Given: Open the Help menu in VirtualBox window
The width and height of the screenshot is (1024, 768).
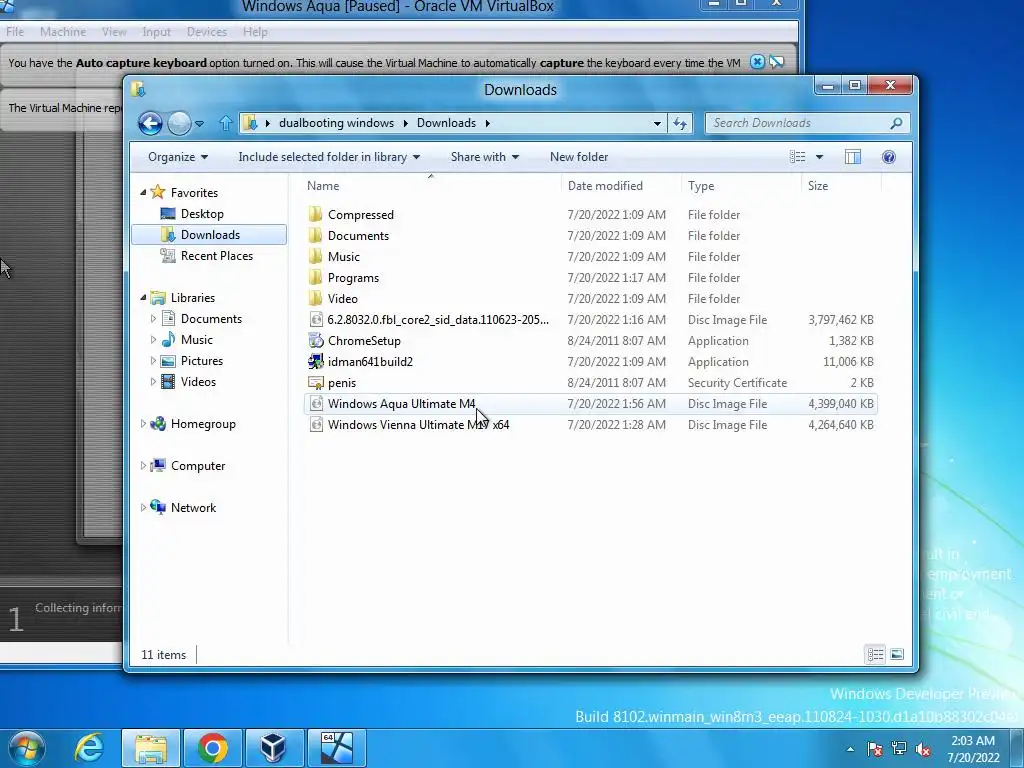Looking at the screenshot, I should pyautogui.click(x=255, y=31).
